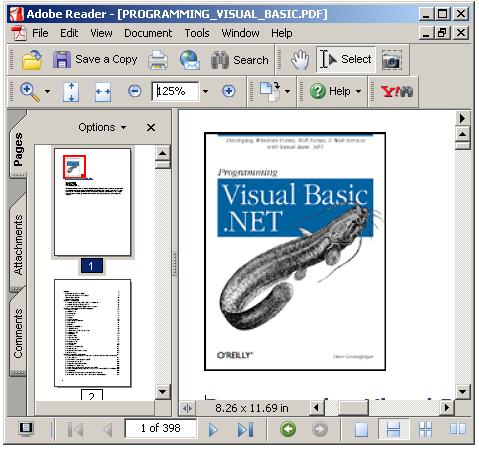Select page 1 thumbnail
Viewport: 479px width, 451px height.
click(92, 202)
